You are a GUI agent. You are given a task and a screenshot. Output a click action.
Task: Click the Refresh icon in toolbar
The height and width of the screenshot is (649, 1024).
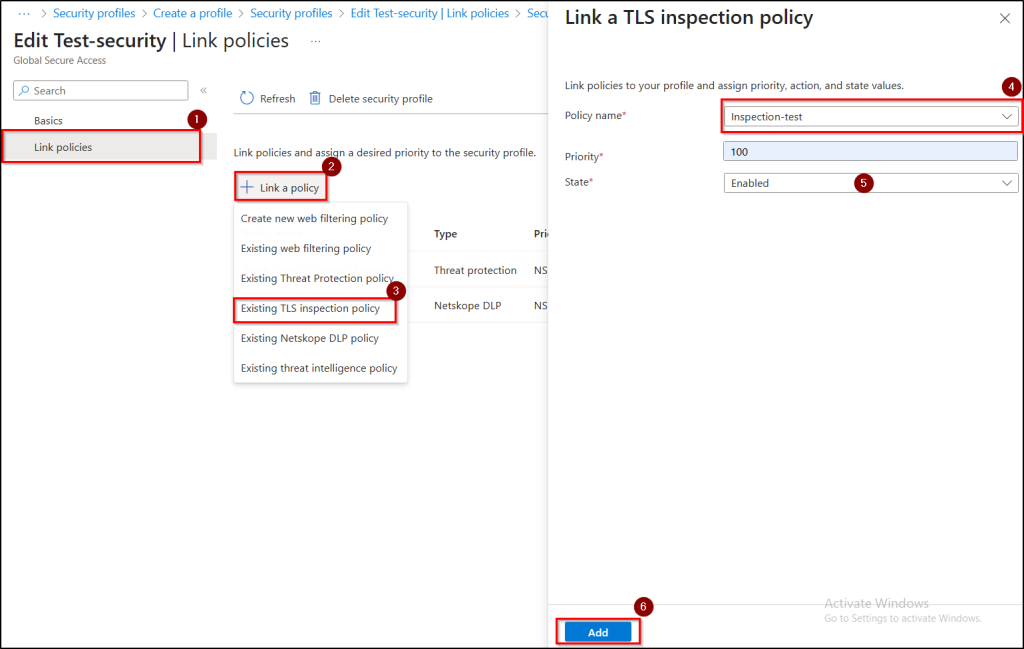click(x=247, y=98)
